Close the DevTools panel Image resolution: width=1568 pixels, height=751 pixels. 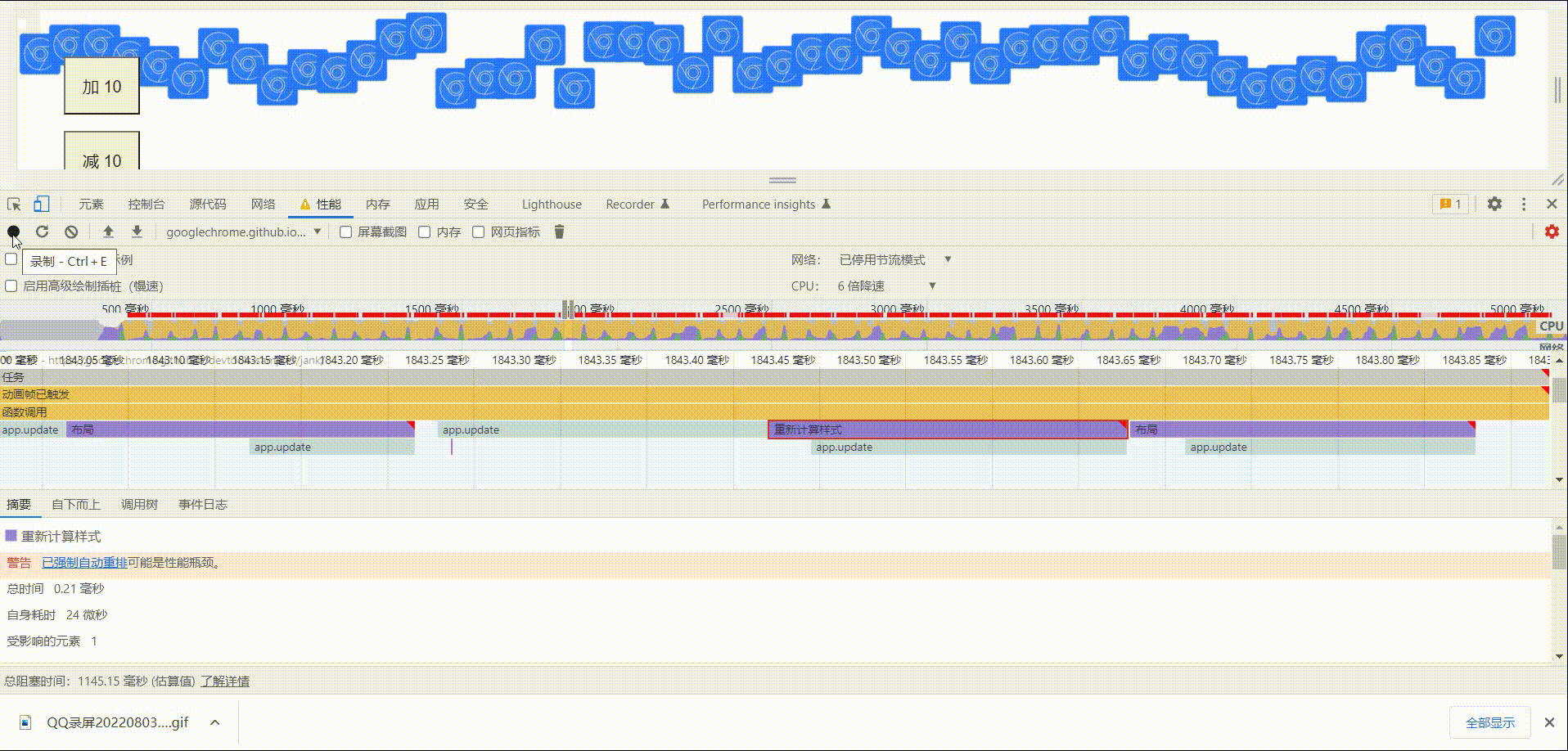(x=1552, y=204)
